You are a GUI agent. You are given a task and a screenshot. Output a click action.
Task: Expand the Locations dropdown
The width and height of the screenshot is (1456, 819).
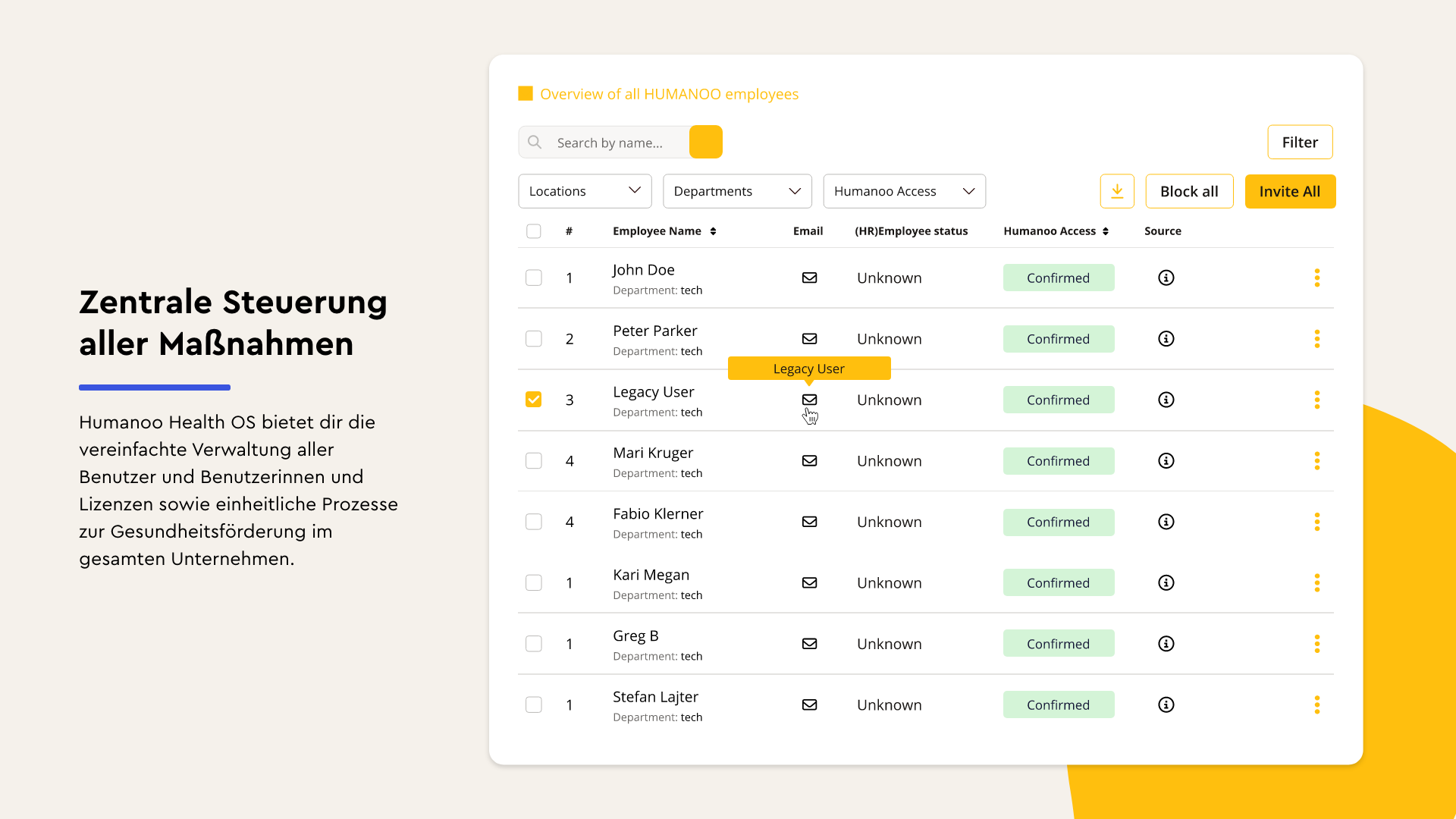[585, 191]
